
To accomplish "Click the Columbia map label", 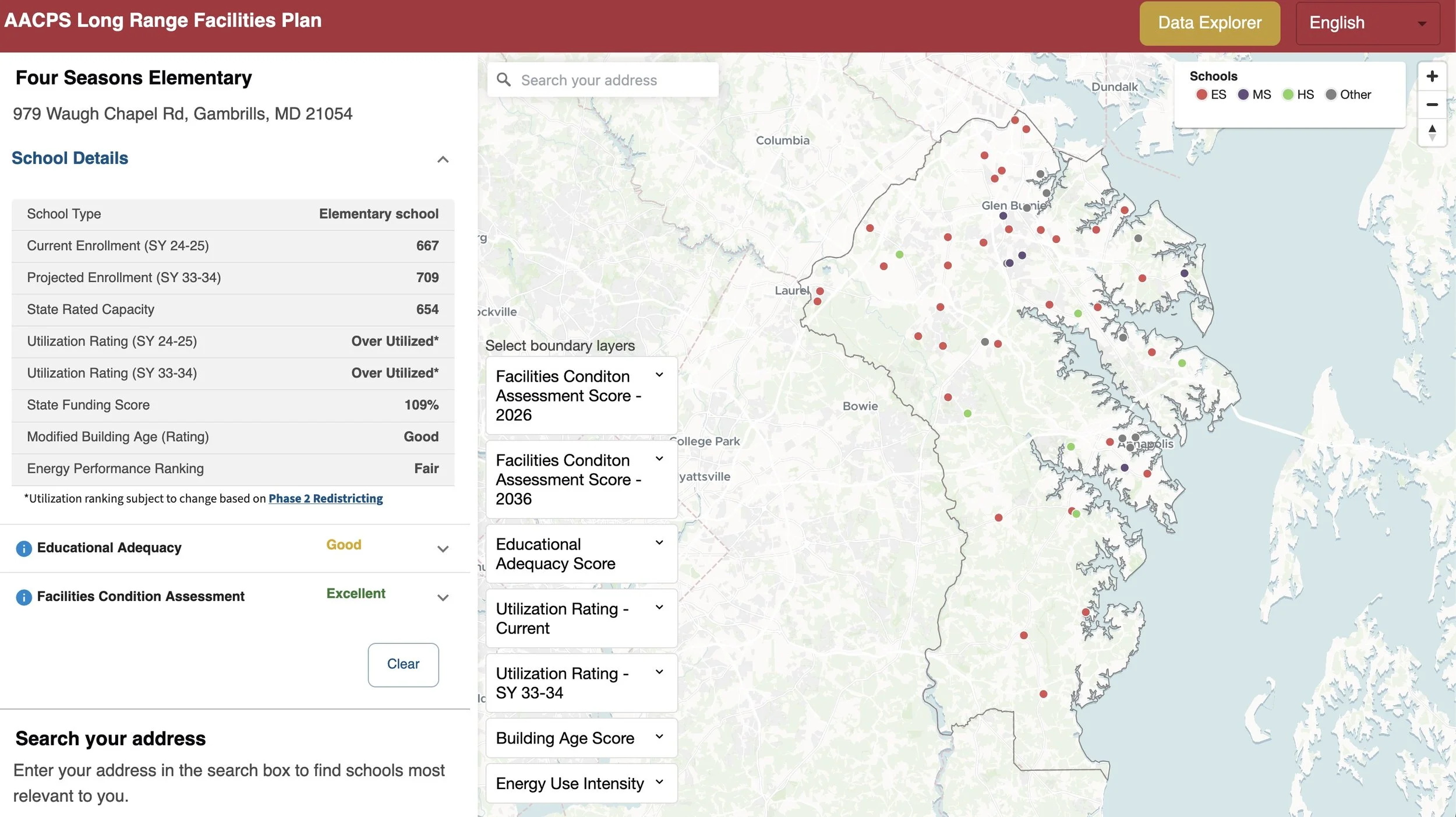I will (x=782, y=140).
